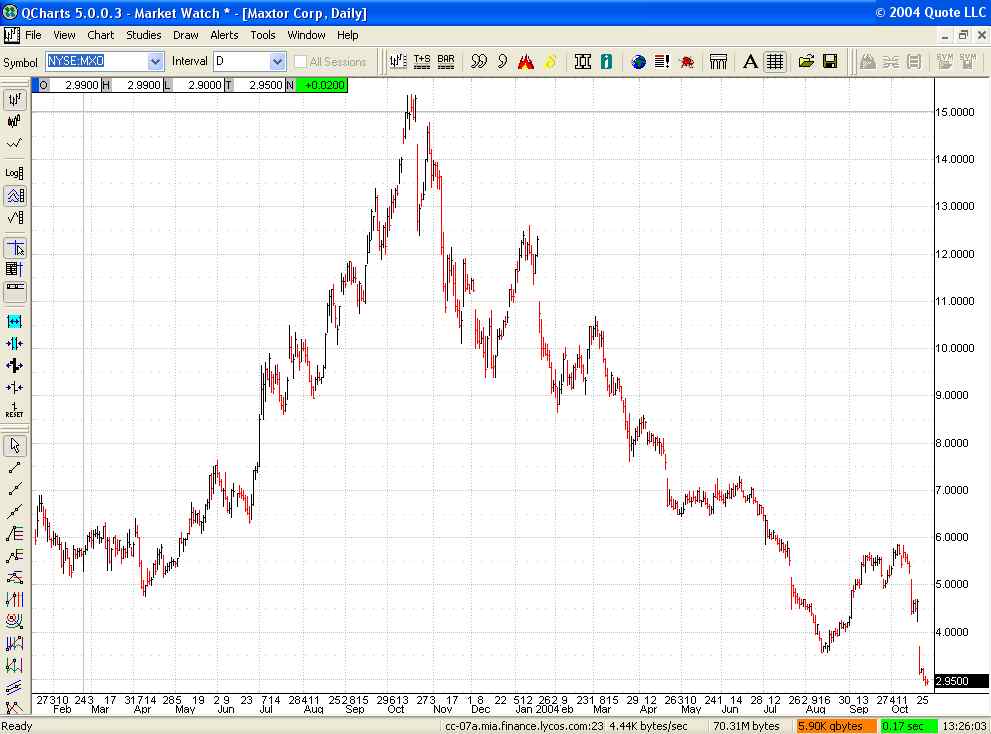Open the Alerts menu
This screenshot has height=734, width=991.
click(224, 35)
